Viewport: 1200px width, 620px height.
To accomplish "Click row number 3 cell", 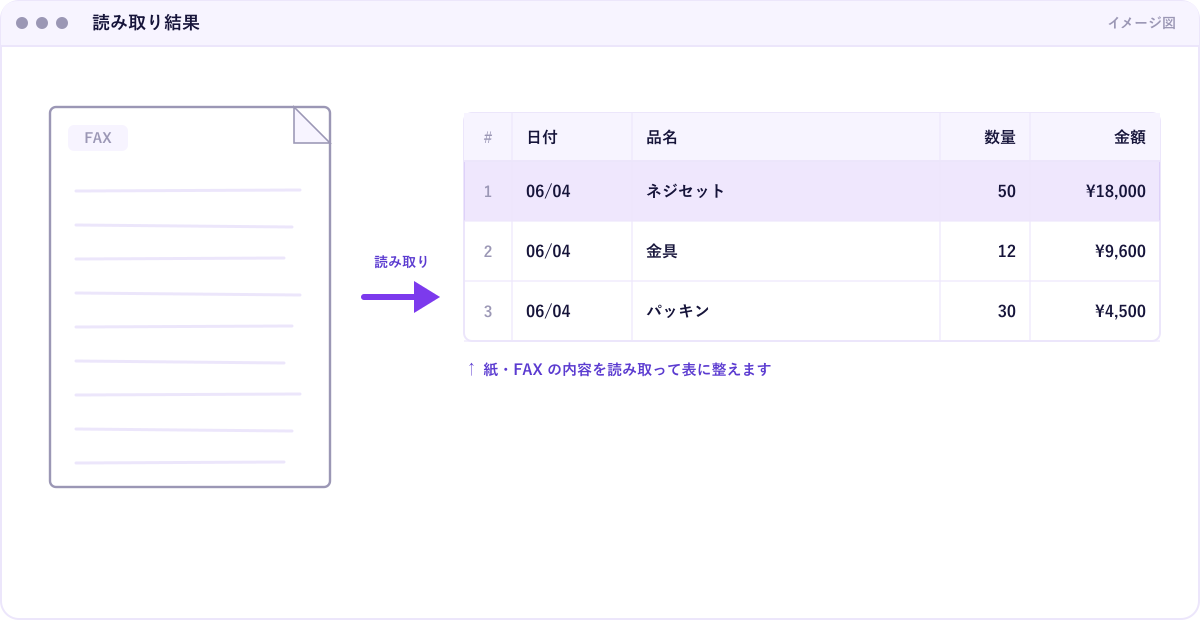I will point(488,311).
